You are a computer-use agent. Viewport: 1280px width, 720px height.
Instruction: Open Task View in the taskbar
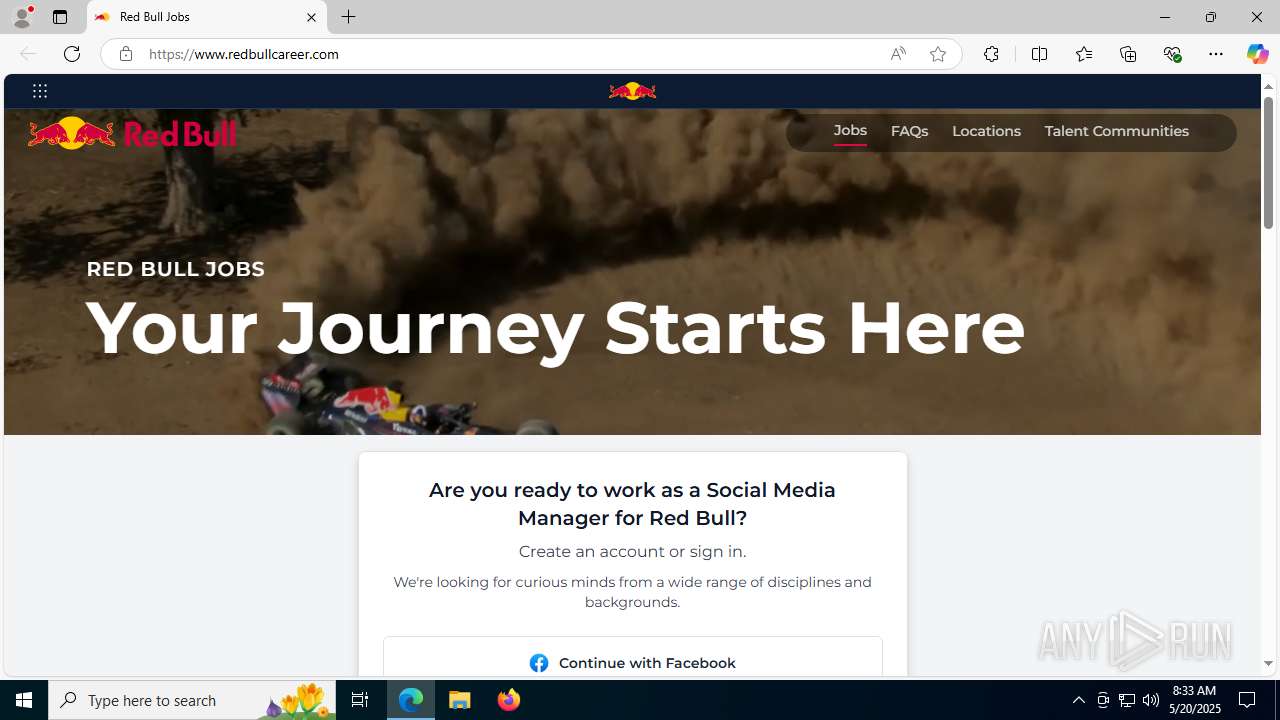point(360,700)
